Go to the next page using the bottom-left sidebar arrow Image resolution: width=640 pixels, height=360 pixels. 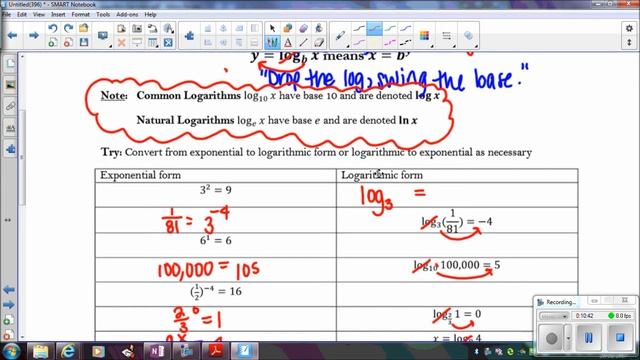click(x=9, y=305)
